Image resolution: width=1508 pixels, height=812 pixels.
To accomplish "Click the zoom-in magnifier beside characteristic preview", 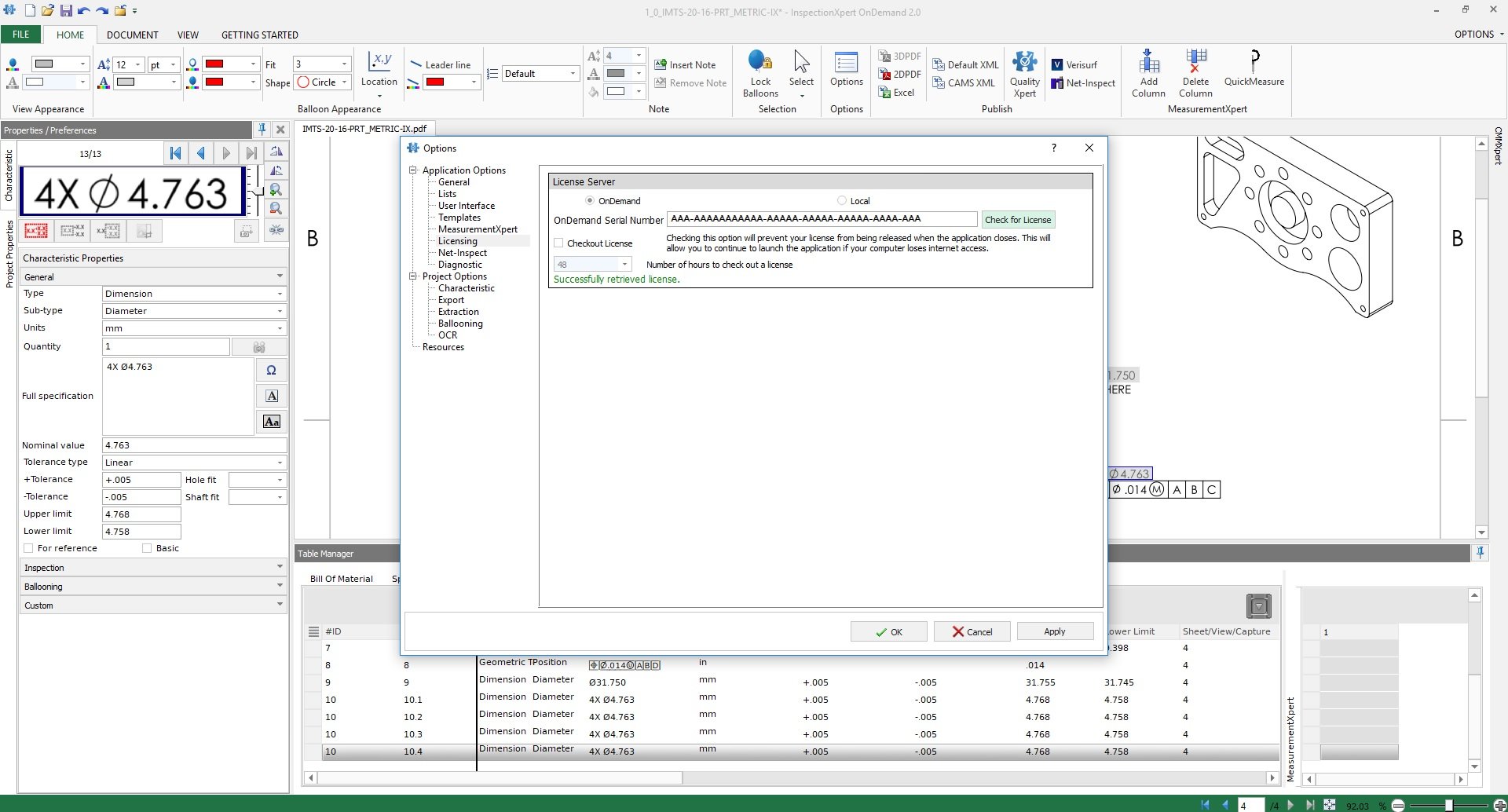I will click(x=276, y=189).
